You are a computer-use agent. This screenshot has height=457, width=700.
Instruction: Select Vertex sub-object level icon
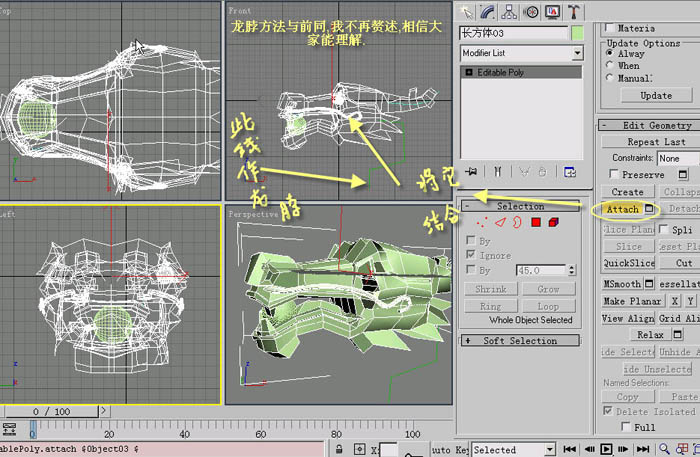point(482,222)
